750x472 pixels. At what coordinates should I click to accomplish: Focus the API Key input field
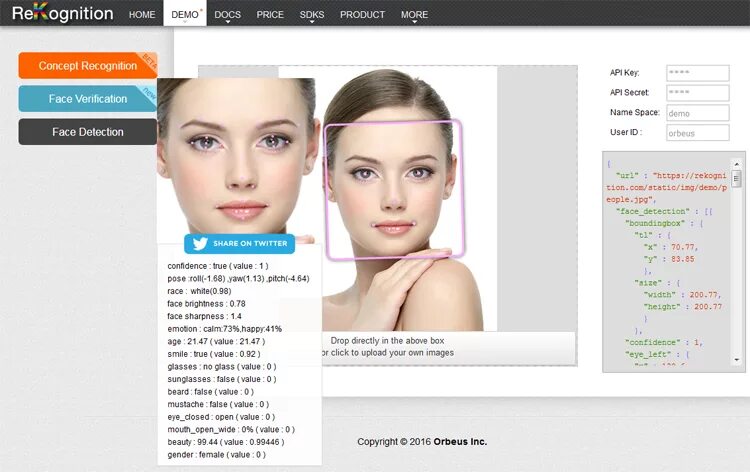point(697,73)
